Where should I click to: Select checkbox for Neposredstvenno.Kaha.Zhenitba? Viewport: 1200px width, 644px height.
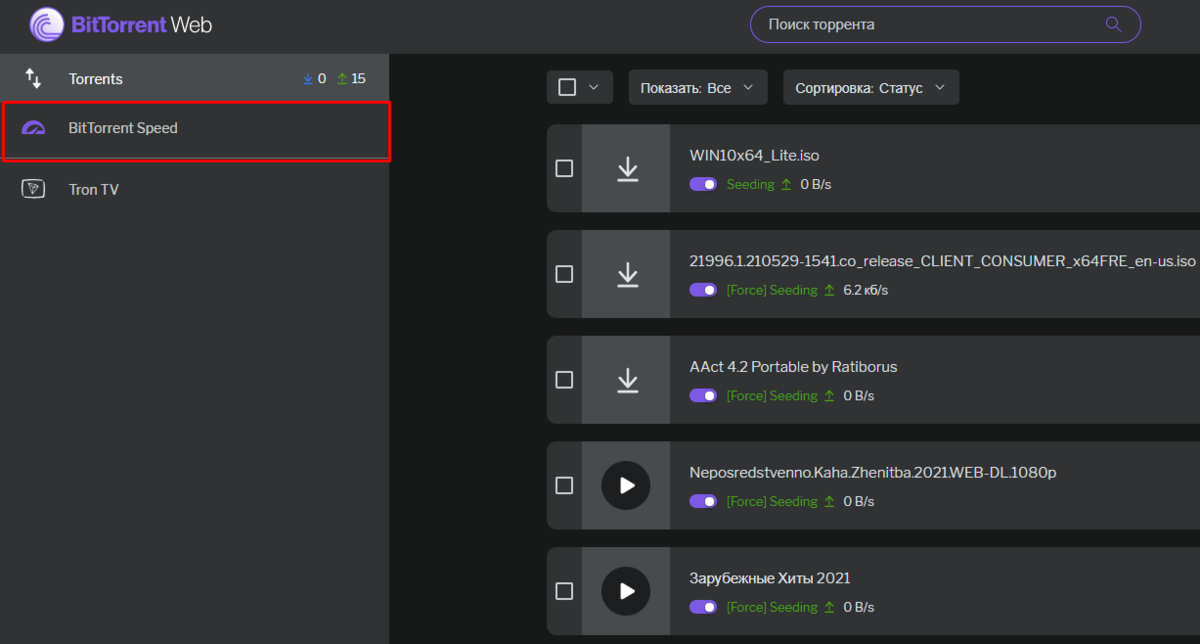564,485
